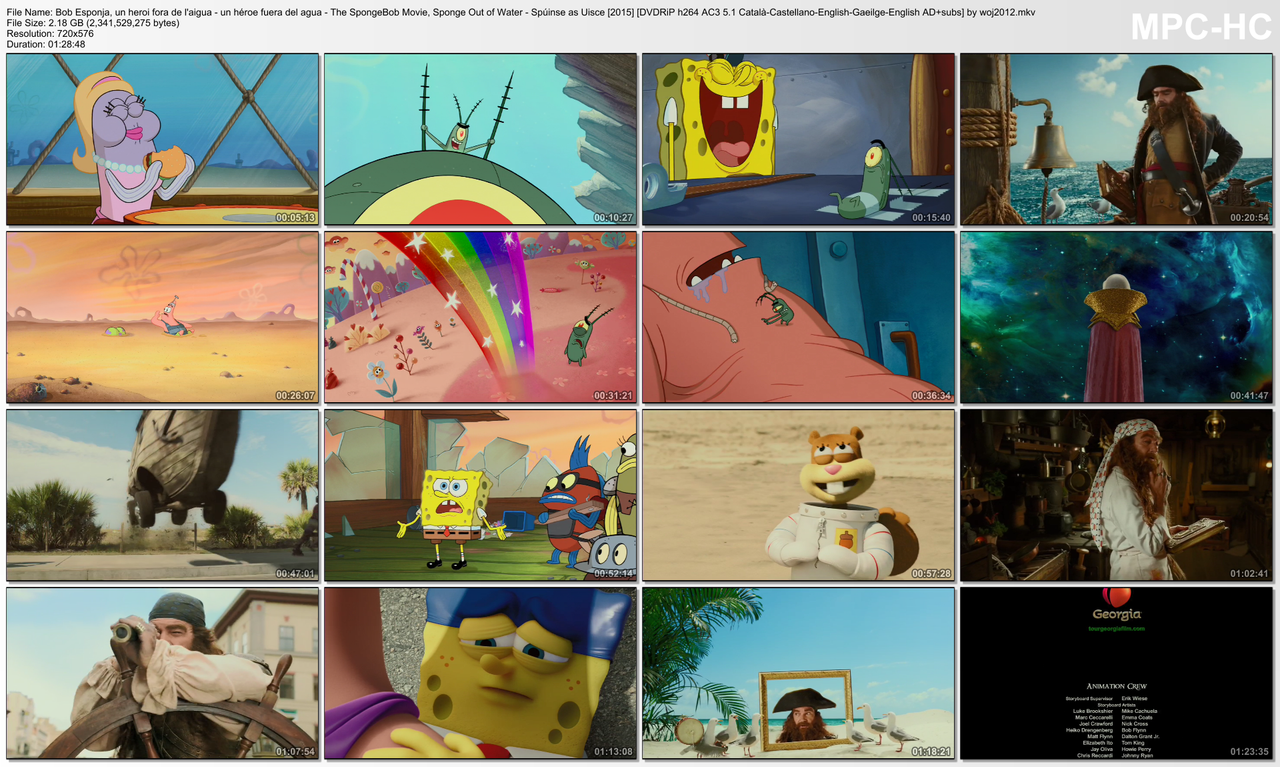Select the spyglass pirate frame at 01:07:54

162,673
